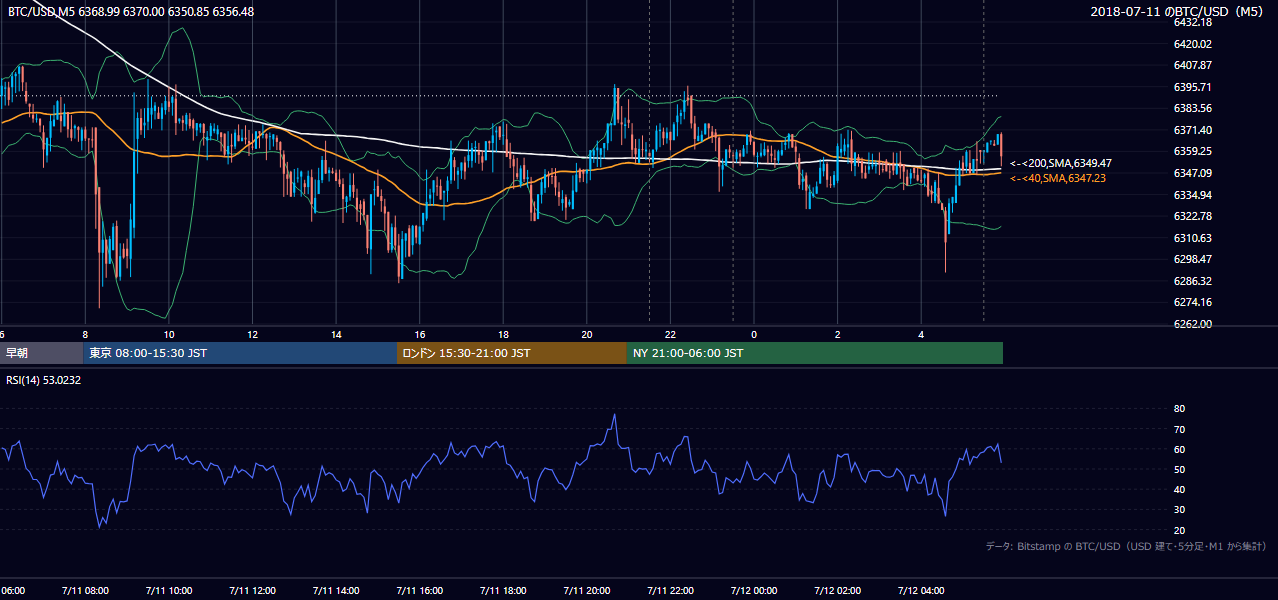The image size is (1278, 600).
Task: Click the 200 SMA 6349.47 label
Action: pyautogui.click(x=1061, y=163)
